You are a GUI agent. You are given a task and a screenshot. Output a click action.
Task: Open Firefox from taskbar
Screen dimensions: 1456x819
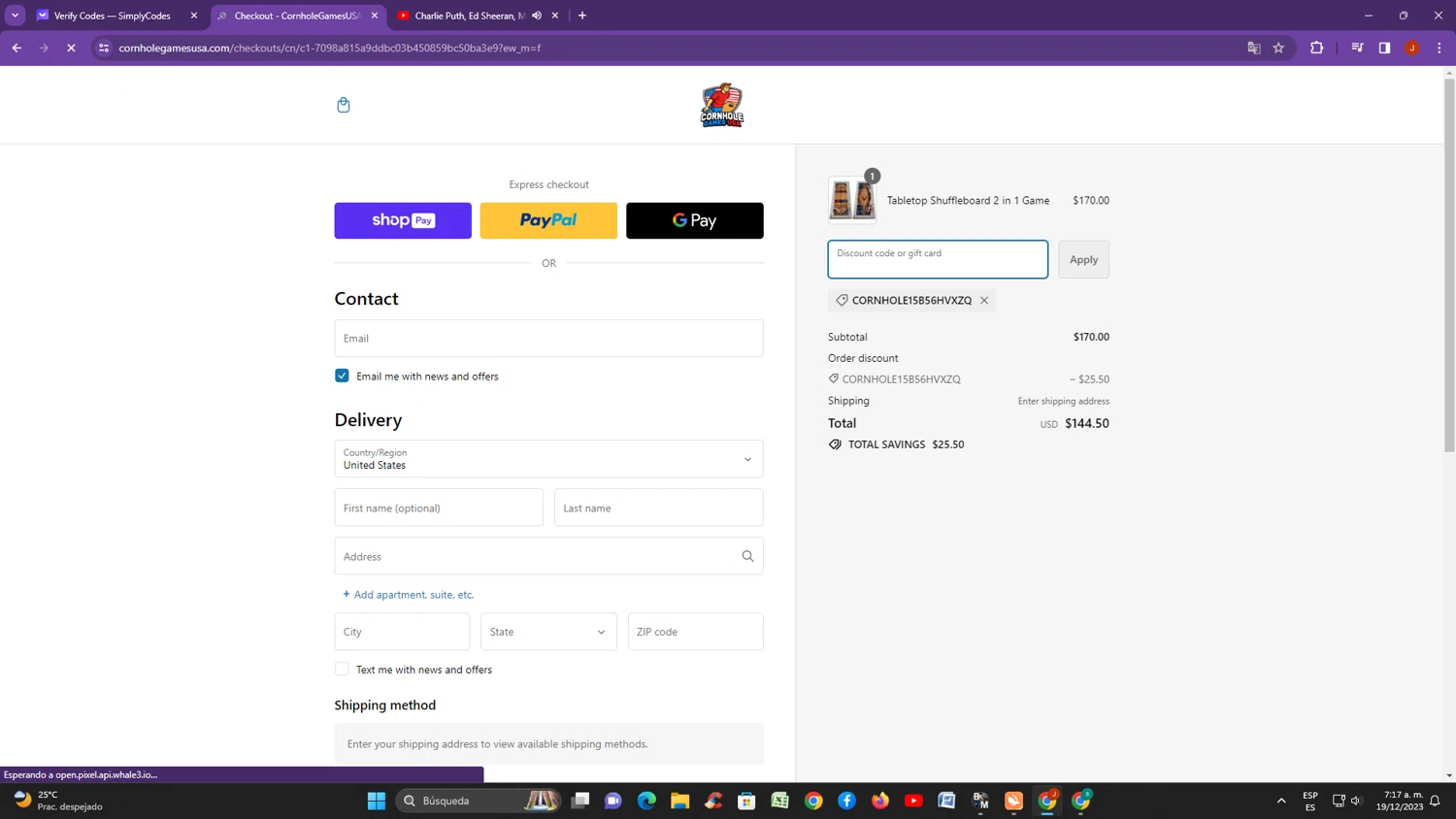(x=880, y=801)
